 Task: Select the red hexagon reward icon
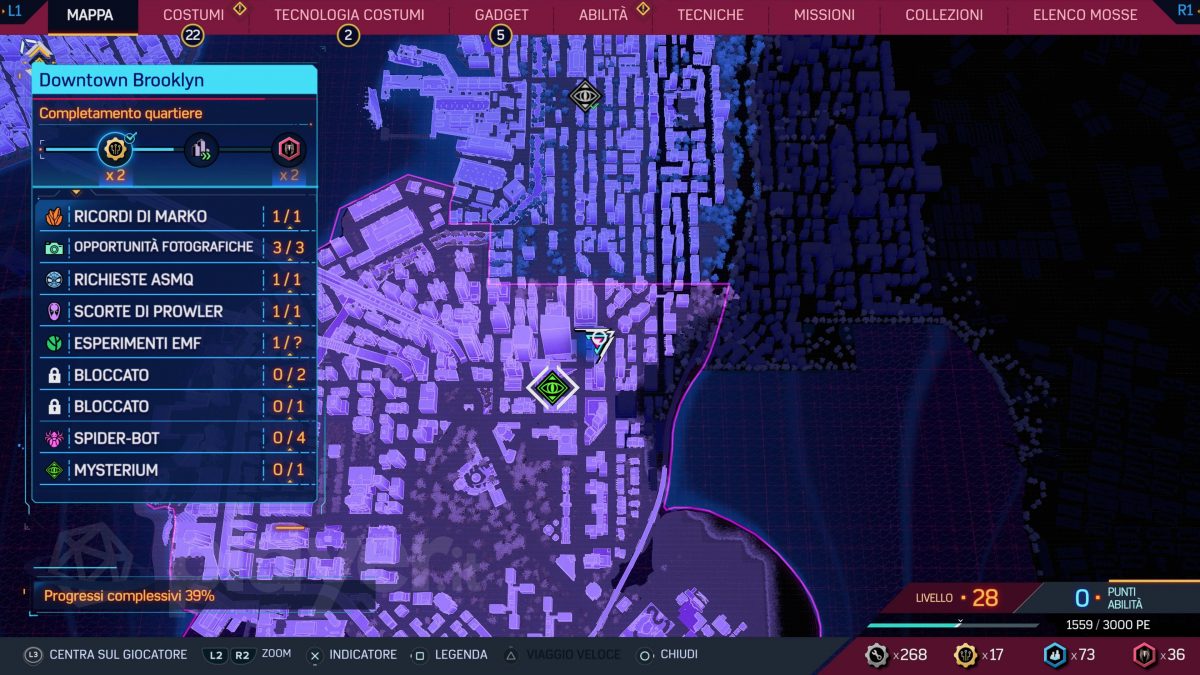point(289,151)
